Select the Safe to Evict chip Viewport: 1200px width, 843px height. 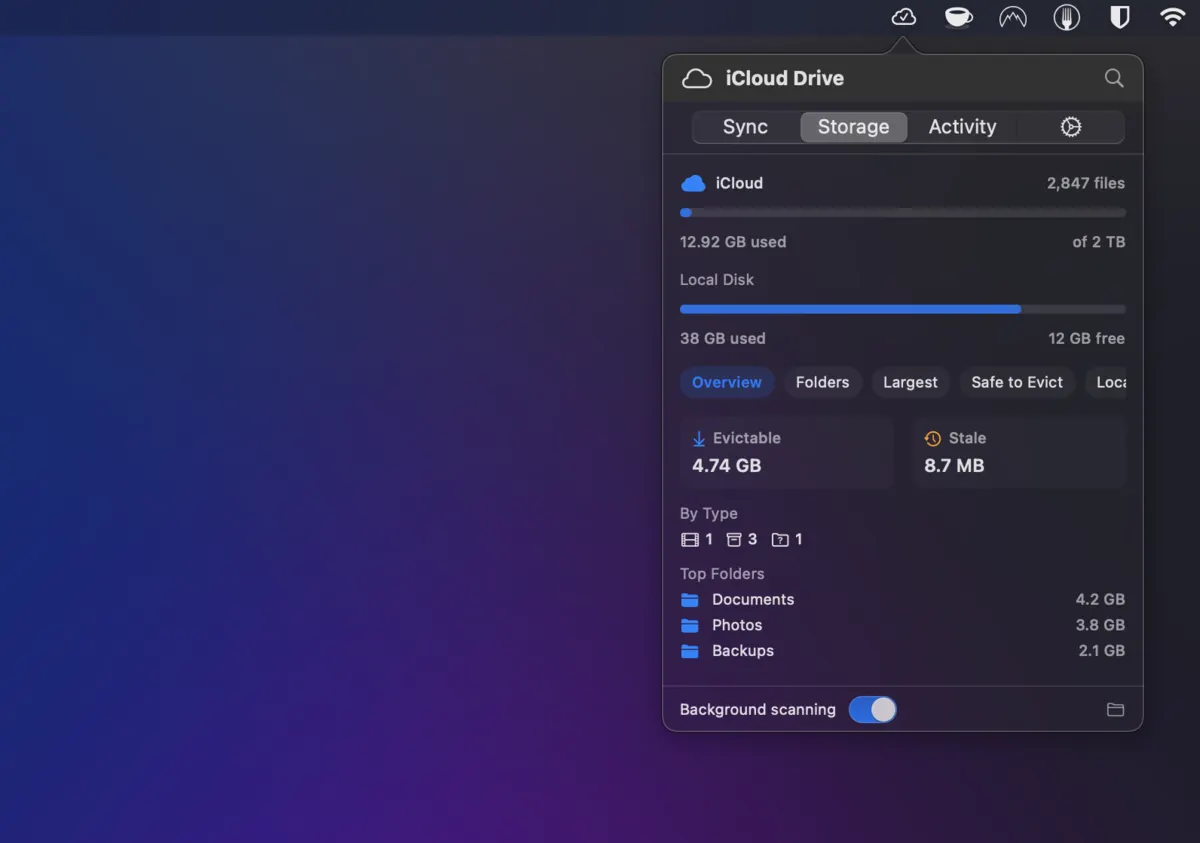pos(1018,382)
